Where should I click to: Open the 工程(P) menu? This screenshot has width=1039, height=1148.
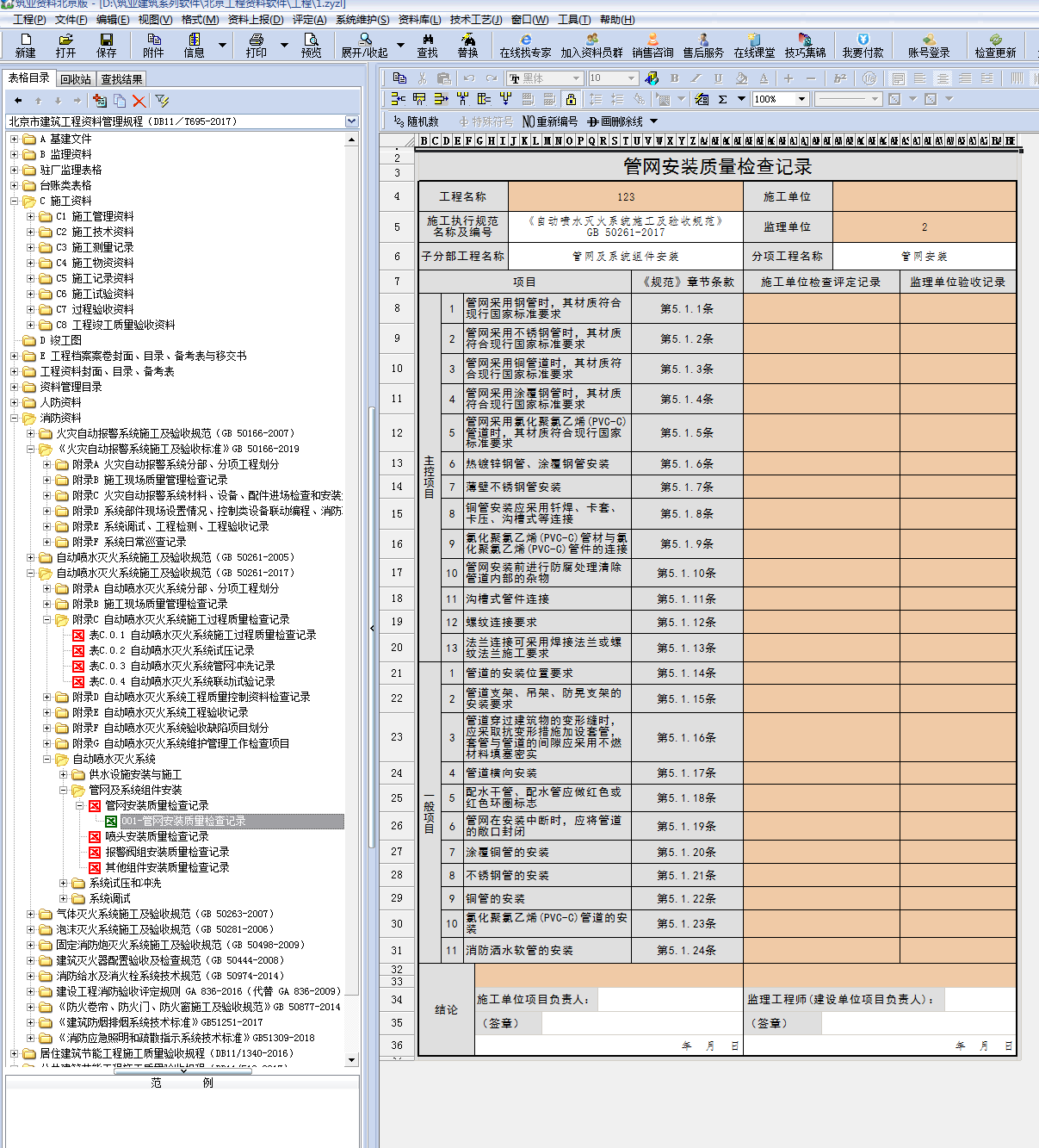click(29, 19)
